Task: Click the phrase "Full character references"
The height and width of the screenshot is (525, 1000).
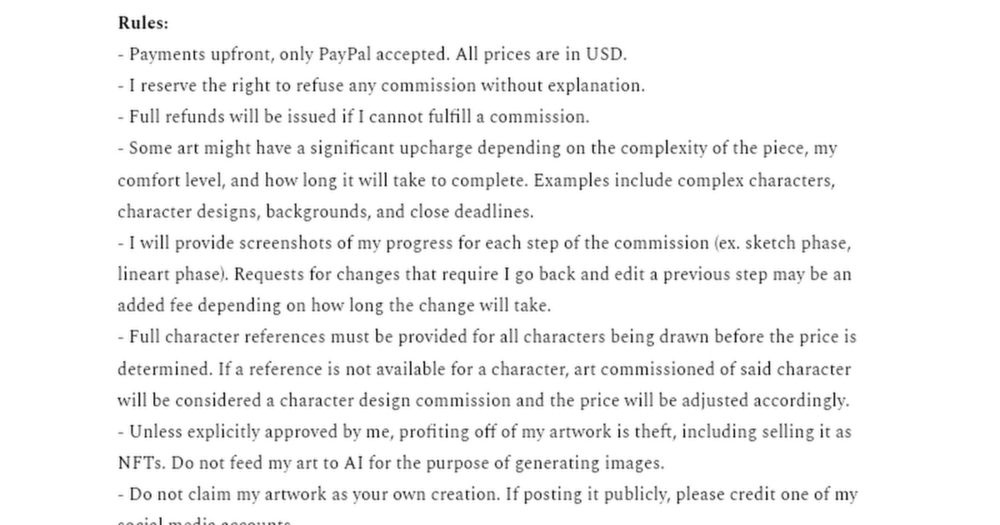Action: pyautogui.click(x=221, y=337)
